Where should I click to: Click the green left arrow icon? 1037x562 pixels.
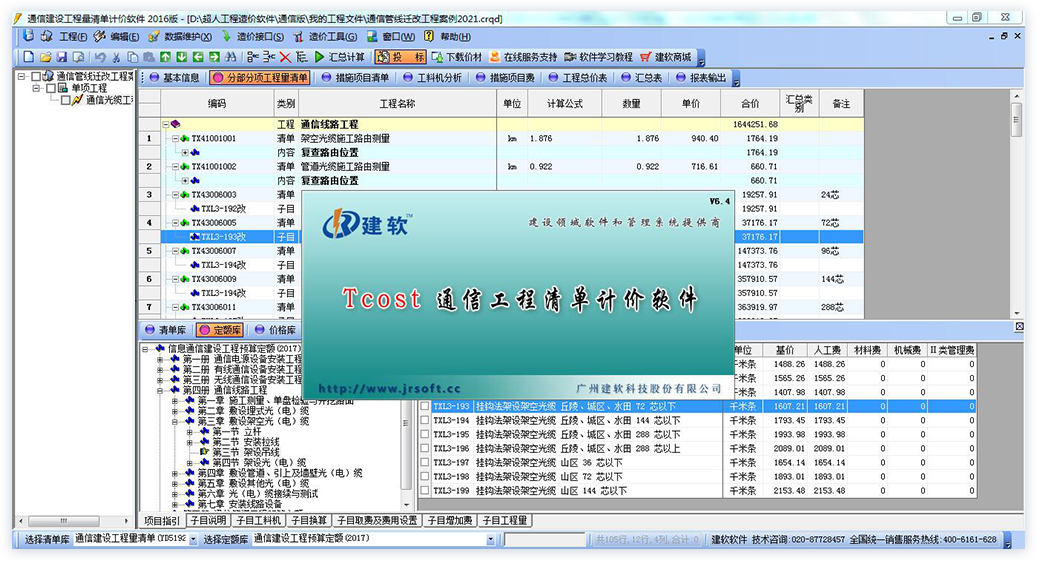198,57
